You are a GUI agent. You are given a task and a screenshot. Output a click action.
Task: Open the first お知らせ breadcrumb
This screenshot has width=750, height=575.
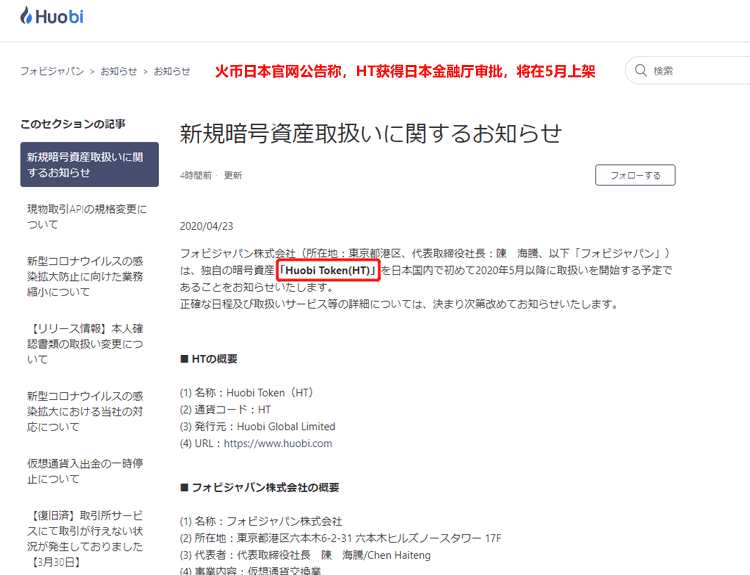(x=119, y=71)
